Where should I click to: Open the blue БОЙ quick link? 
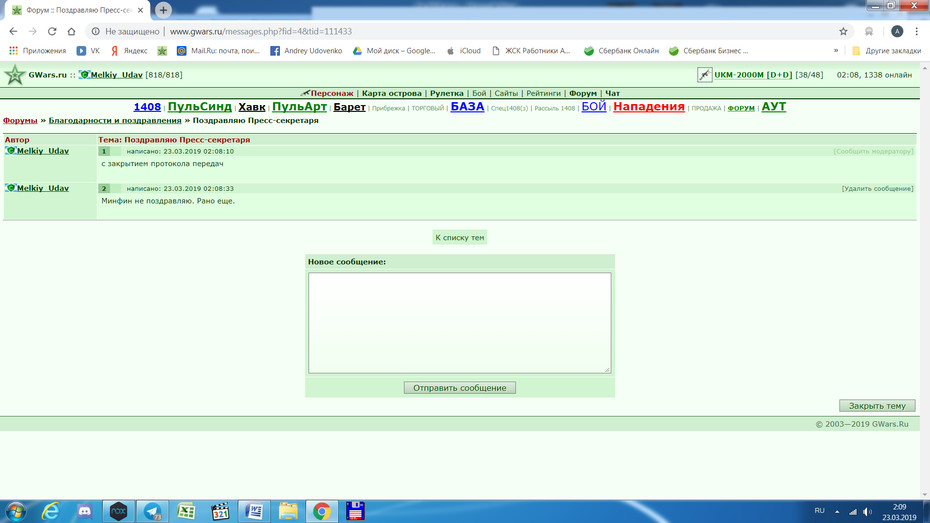tap(594, 107)
